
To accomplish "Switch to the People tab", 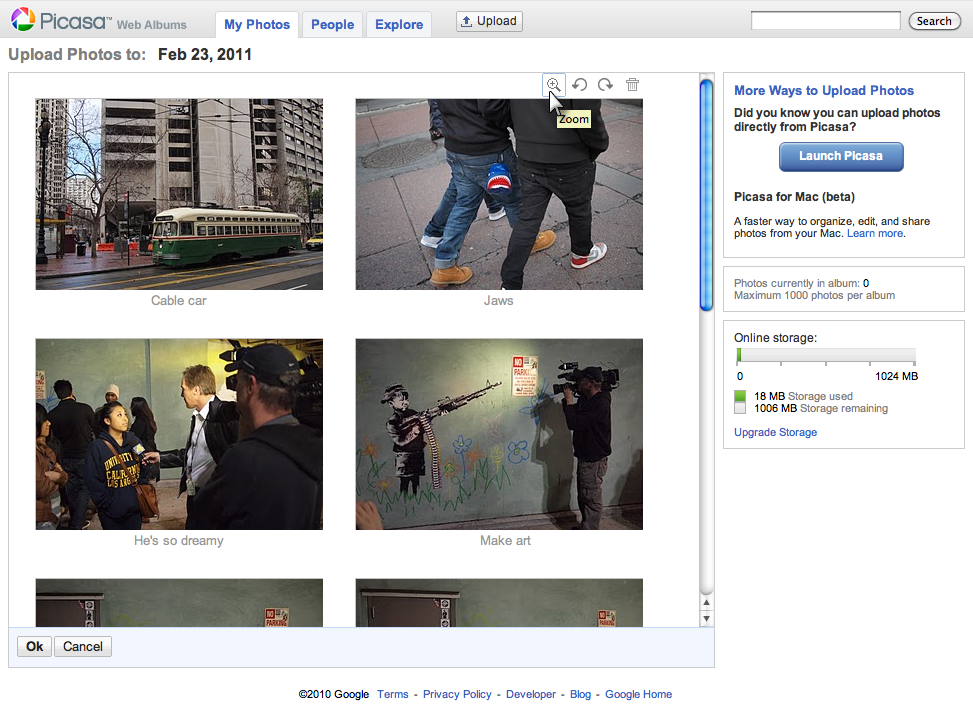I will [332, 24].
